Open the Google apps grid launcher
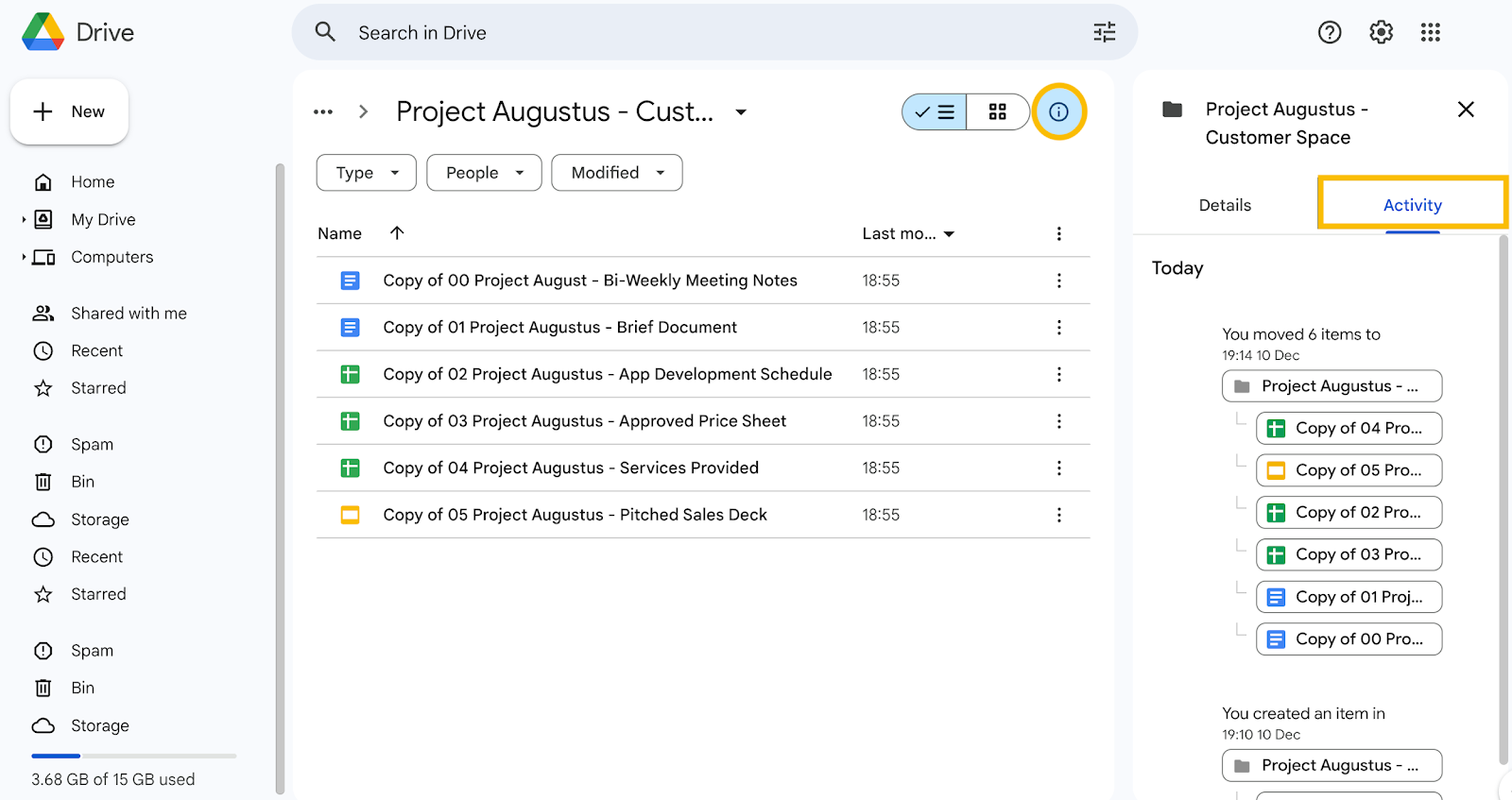Screen dimensions: 1512x800 click(x=1430, y=33)
